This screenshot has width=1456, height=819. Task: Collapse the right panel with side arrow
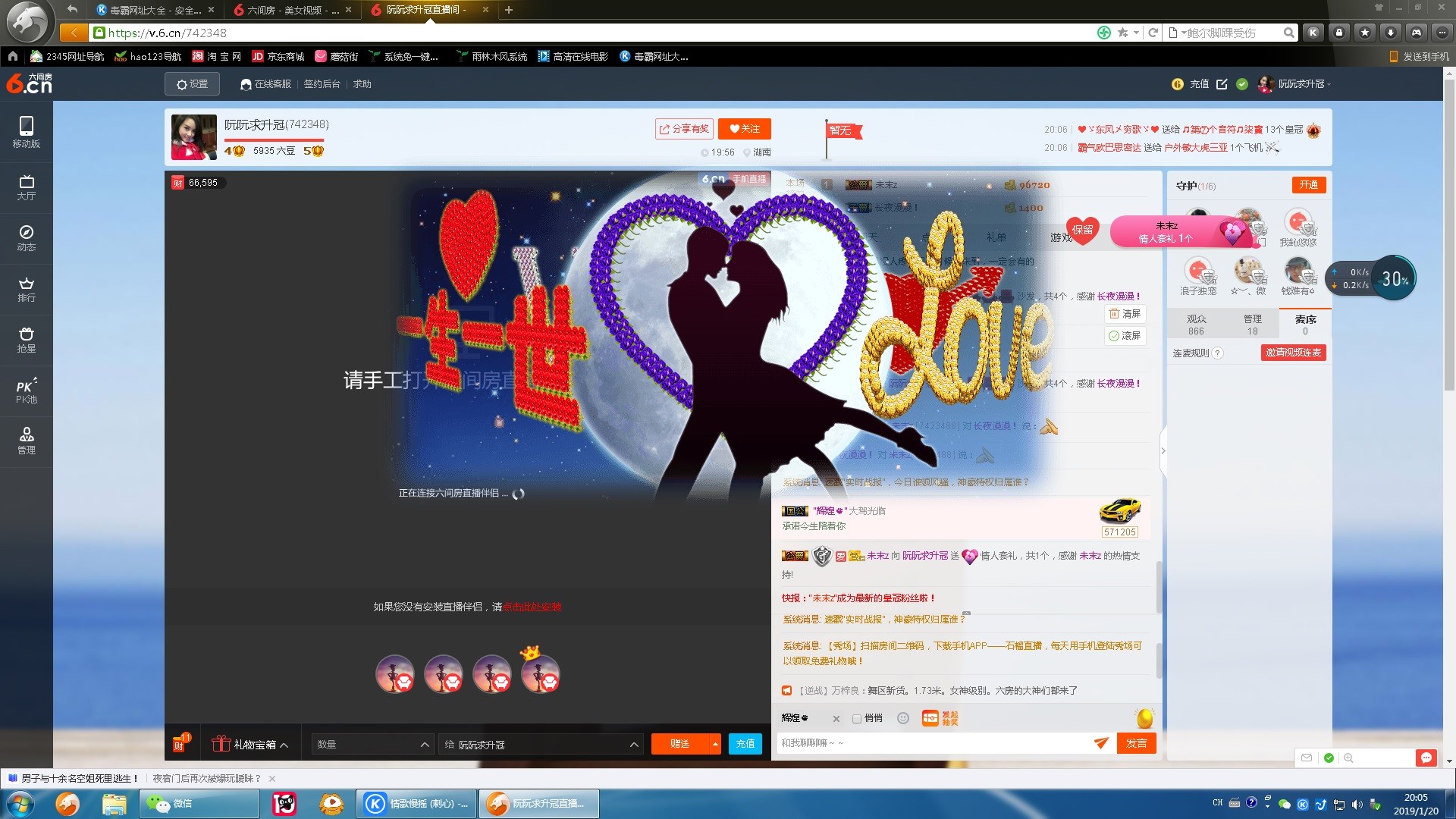tap(1163, 450)
